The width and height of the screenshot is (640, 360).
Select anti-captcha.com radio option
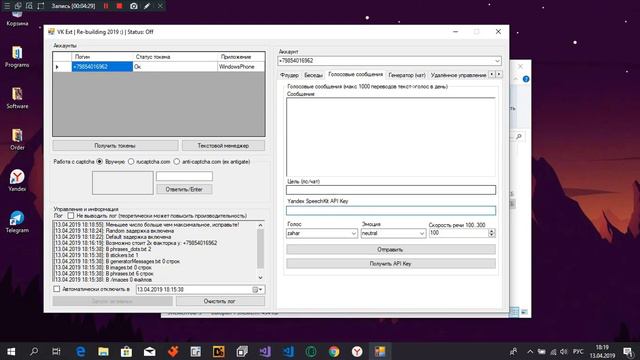click(x=177, y=162)
